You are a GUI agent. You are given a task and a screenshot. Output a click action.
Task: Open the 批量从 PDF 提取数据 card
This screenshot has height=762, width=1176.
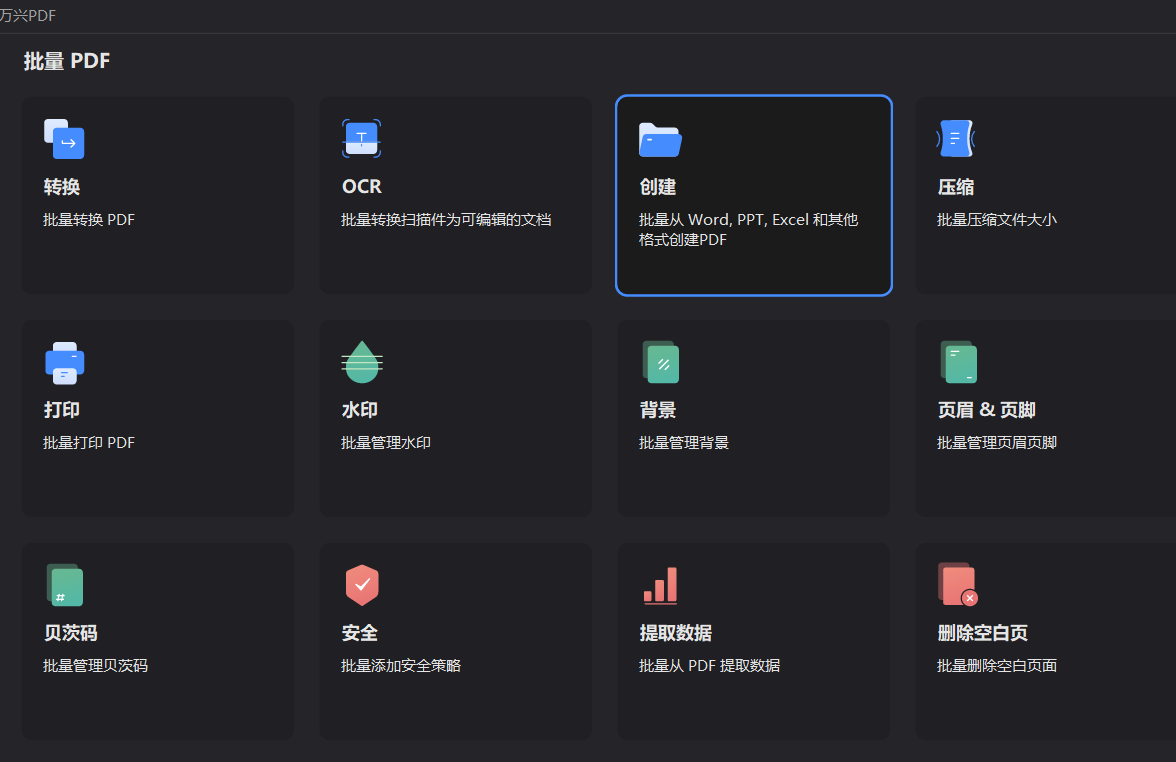click(753, 640)
